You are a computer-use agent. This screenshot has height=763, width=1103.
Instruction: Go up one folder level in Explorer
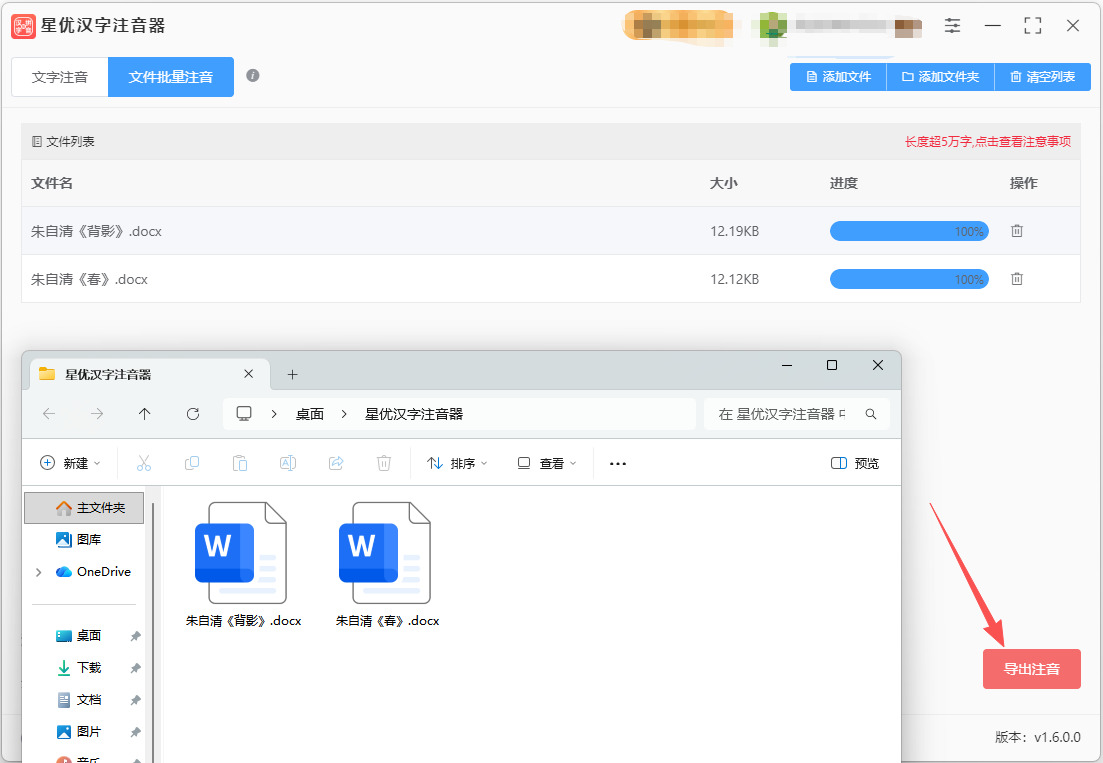pyautogui.click(x=145, y=414)
